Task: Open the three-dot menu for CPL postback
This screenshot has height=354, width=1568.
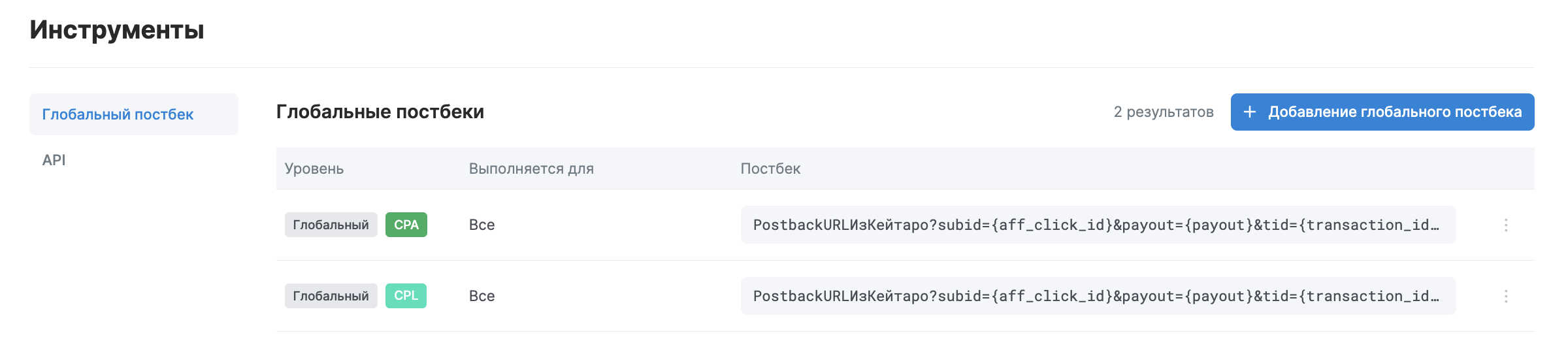Action: (x=1506, y=297)
